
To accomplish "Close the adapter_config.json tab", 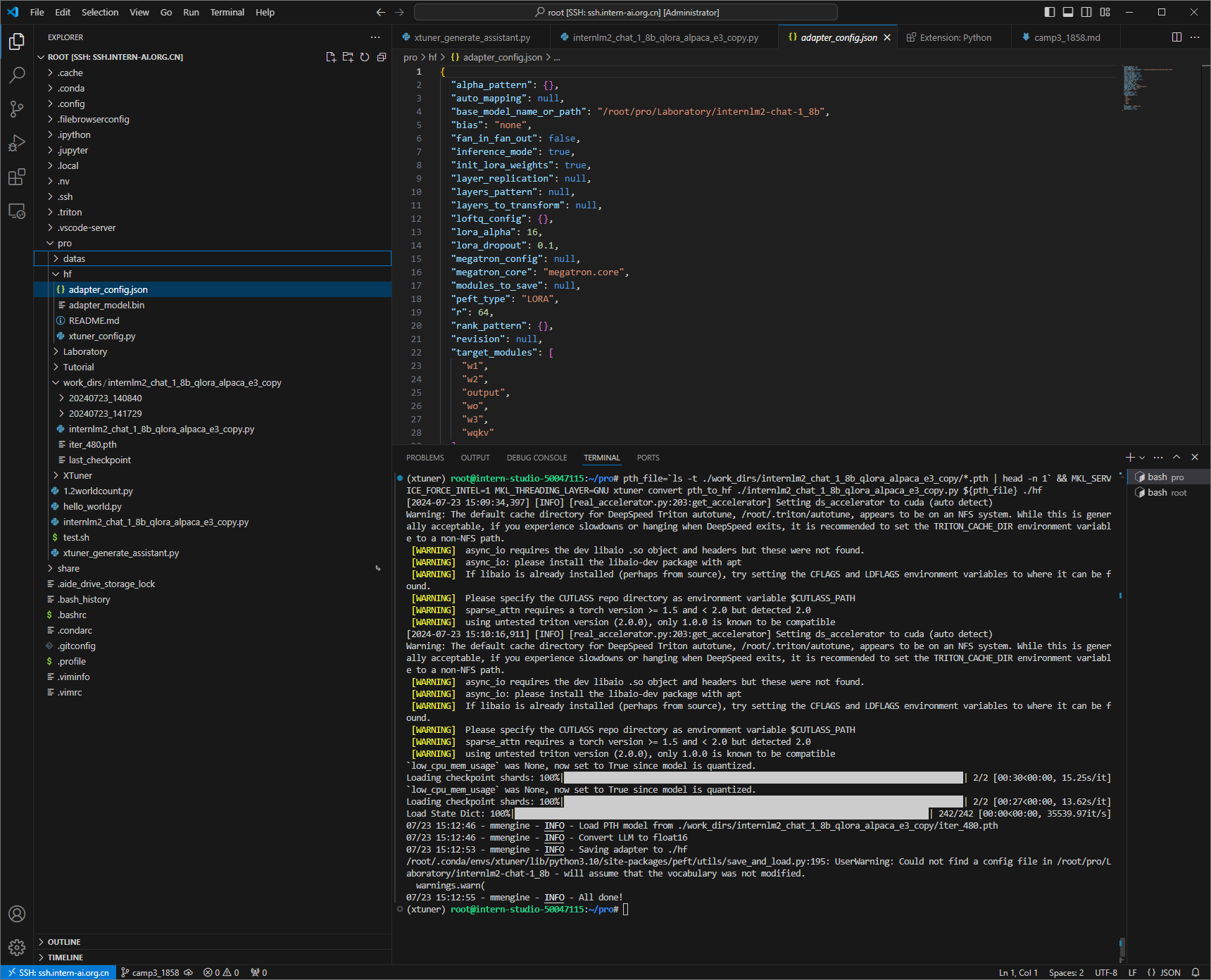I will click(x=887, y=37).
